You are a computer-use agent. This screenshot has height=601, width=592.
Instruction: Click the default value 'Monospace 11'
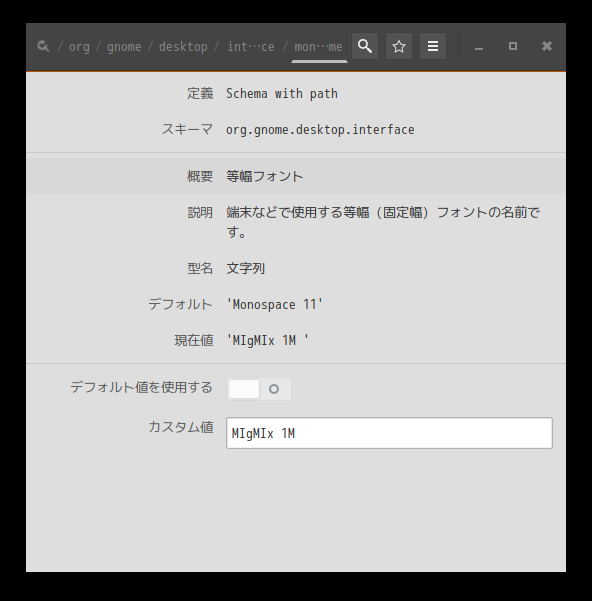tap(275, 304)
